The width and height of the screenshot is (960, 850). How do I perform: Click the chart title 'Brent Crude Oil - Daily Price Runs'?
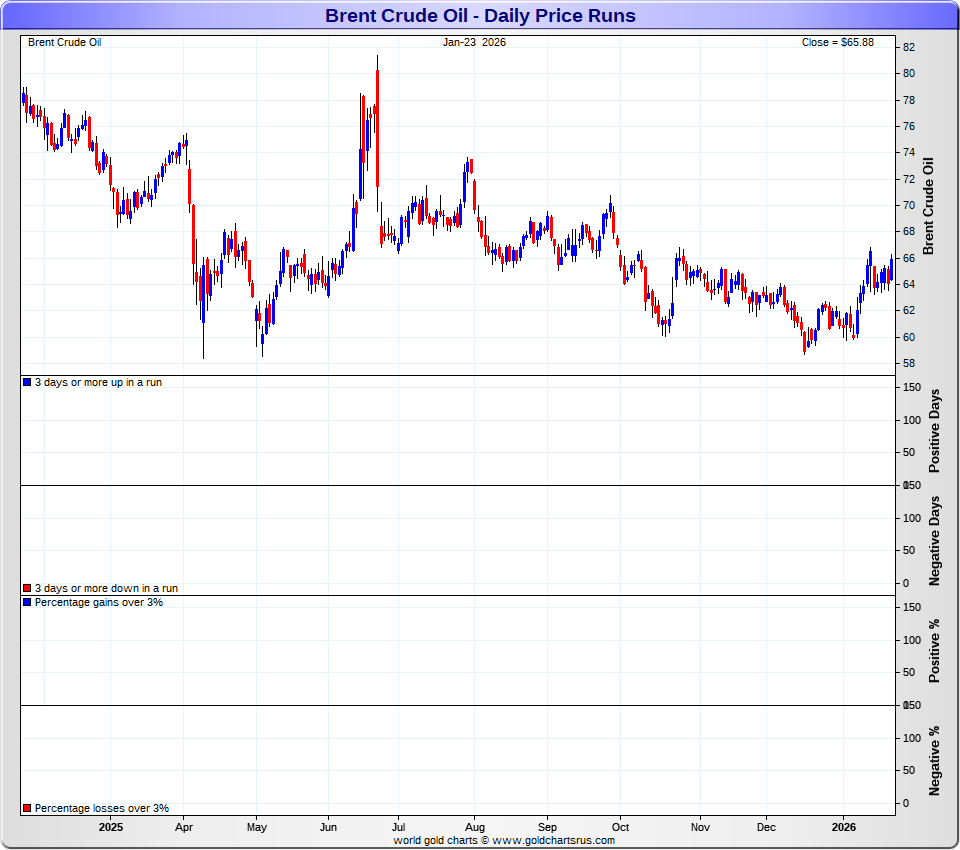click(480, 15)
